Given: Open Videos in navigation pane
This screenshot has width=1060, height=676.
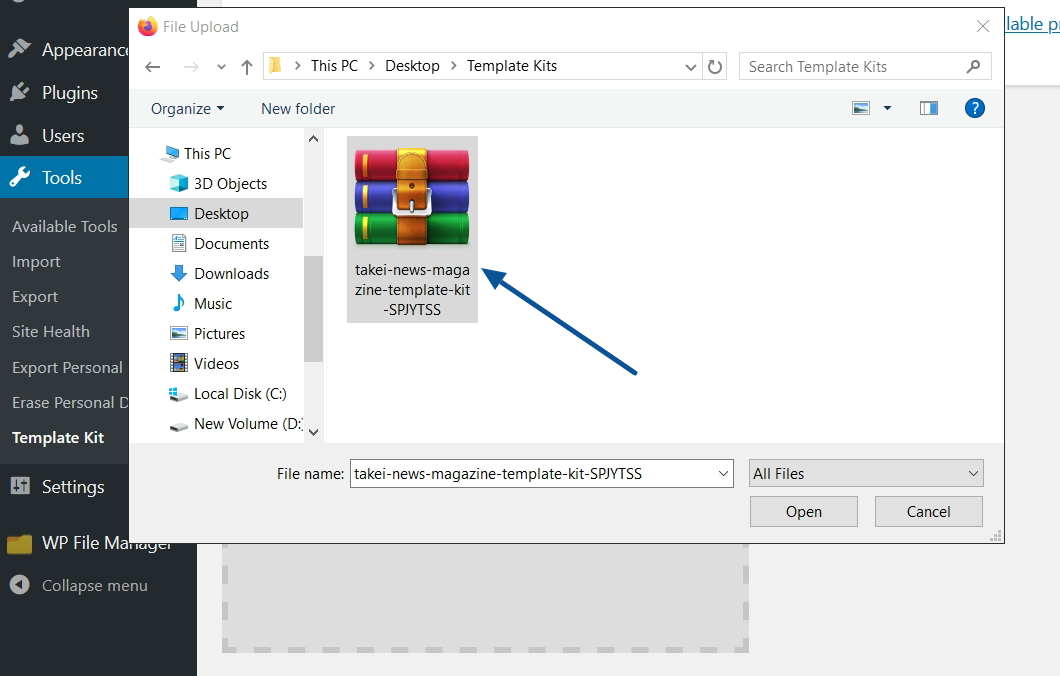Looking at the screenshot, I should click(x=216, y=364).
